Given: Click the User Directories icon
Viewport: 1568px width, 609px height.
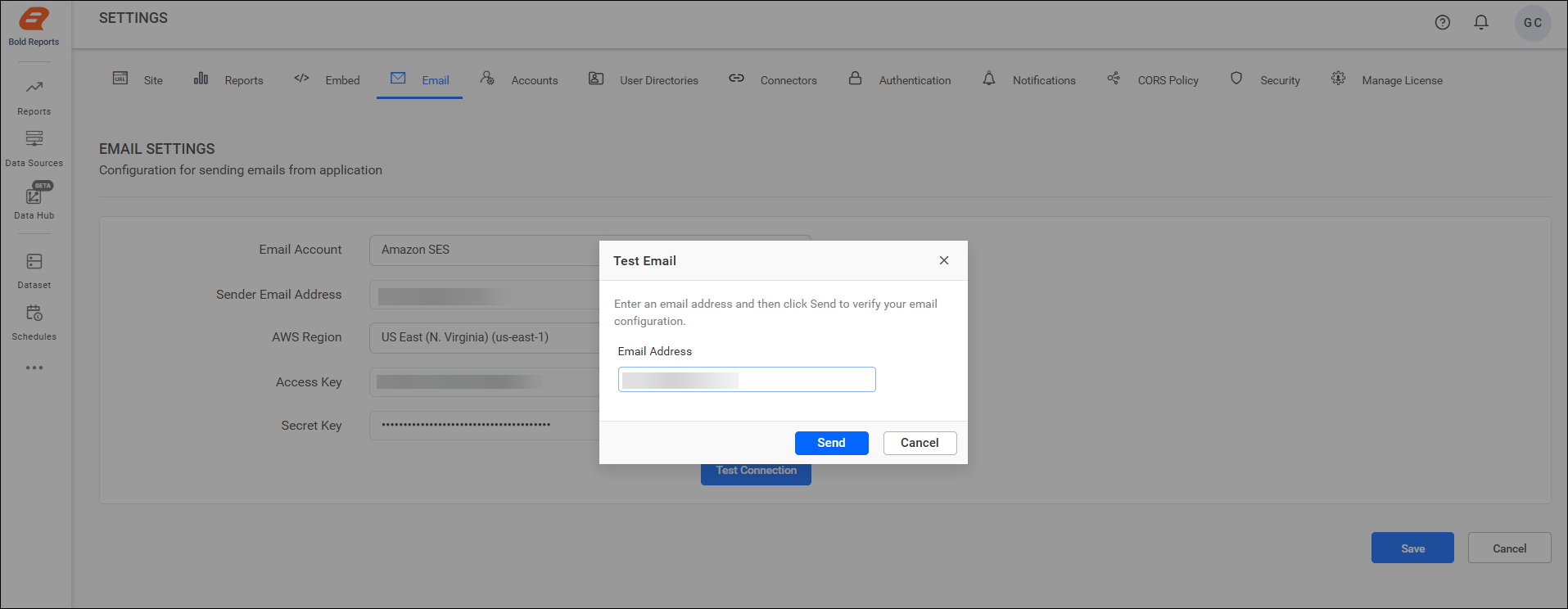Looking at the screenshot, I should (x=596, y=79).
